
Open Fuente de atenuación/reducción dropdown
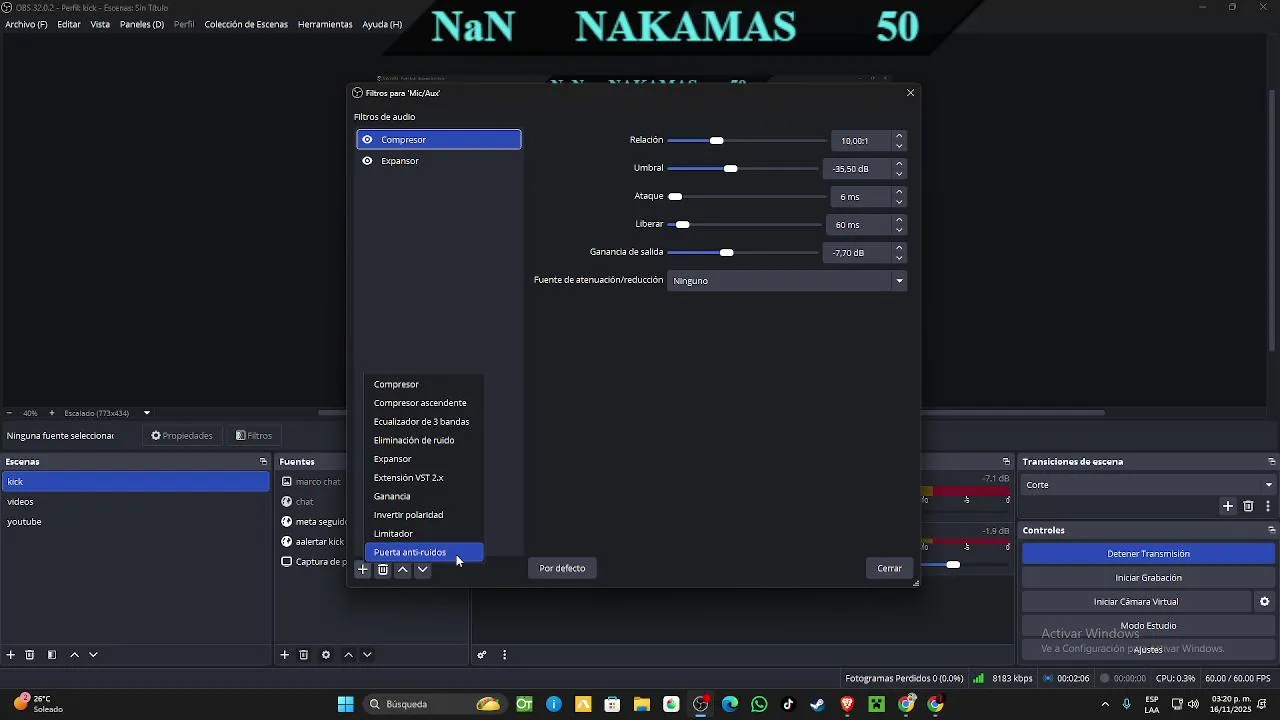click(787, 281)
